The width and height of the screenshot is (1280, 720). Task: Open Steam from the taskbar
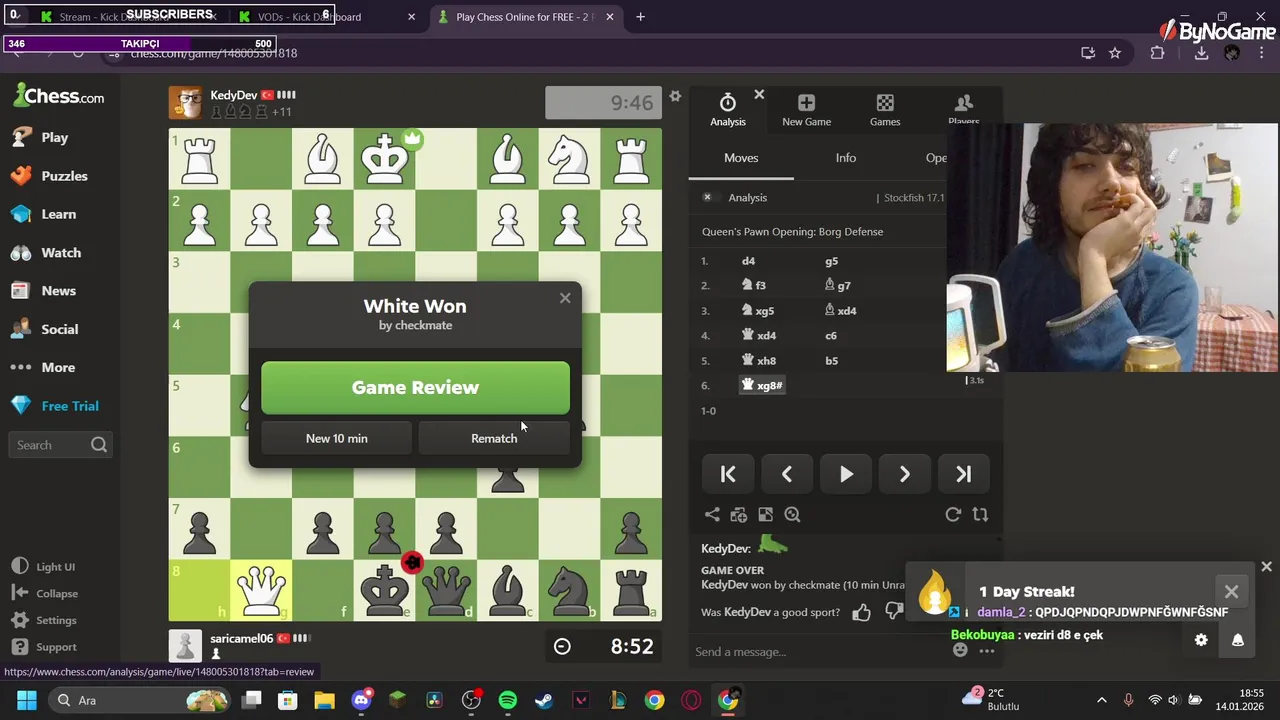click(x=544, y=700)
